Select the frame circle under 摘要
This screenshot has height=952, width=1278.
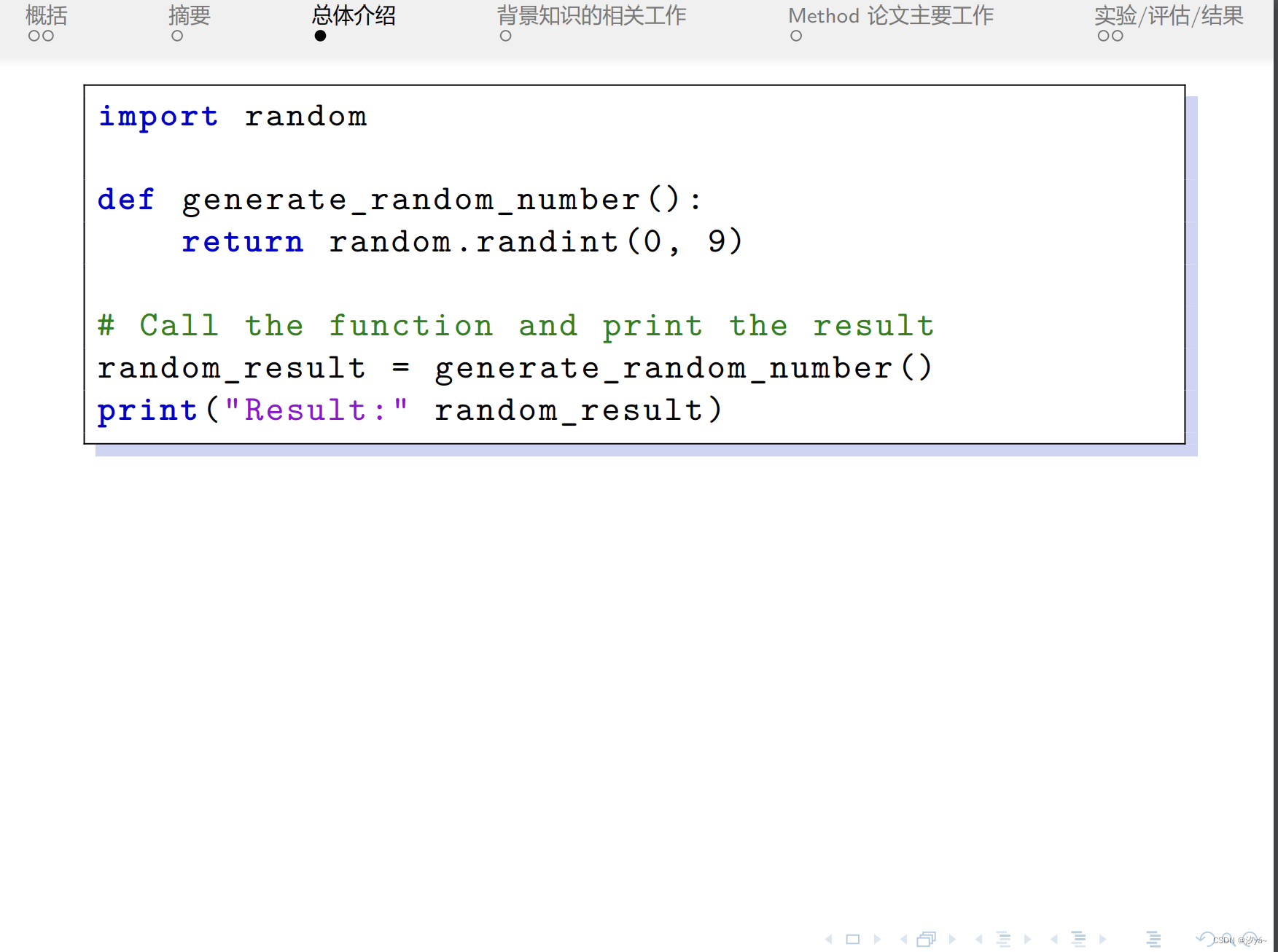point(177,36)
